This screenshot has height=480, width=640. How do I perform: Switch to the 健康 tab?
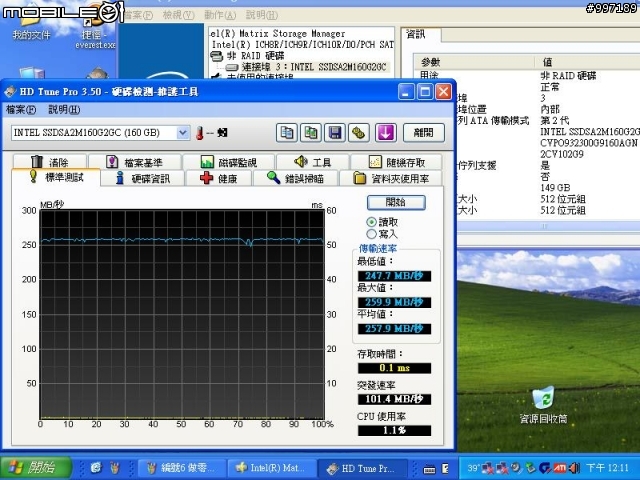pyautogui.click(x=219, y=178)
